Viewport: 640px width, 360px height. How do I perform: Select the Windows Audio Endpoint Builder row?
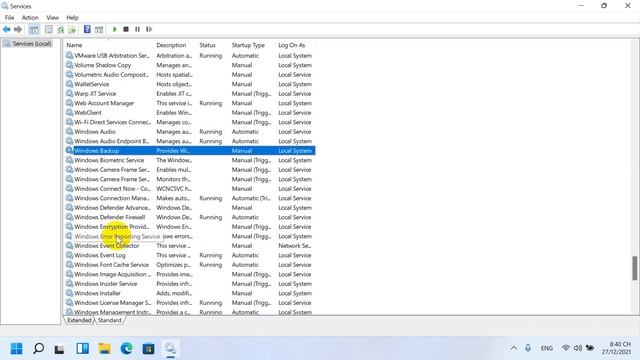[x=190, y=141]
